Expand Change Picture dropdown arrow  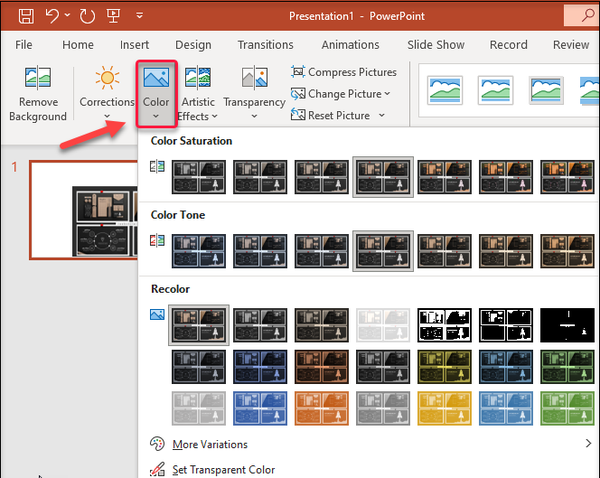387,93
